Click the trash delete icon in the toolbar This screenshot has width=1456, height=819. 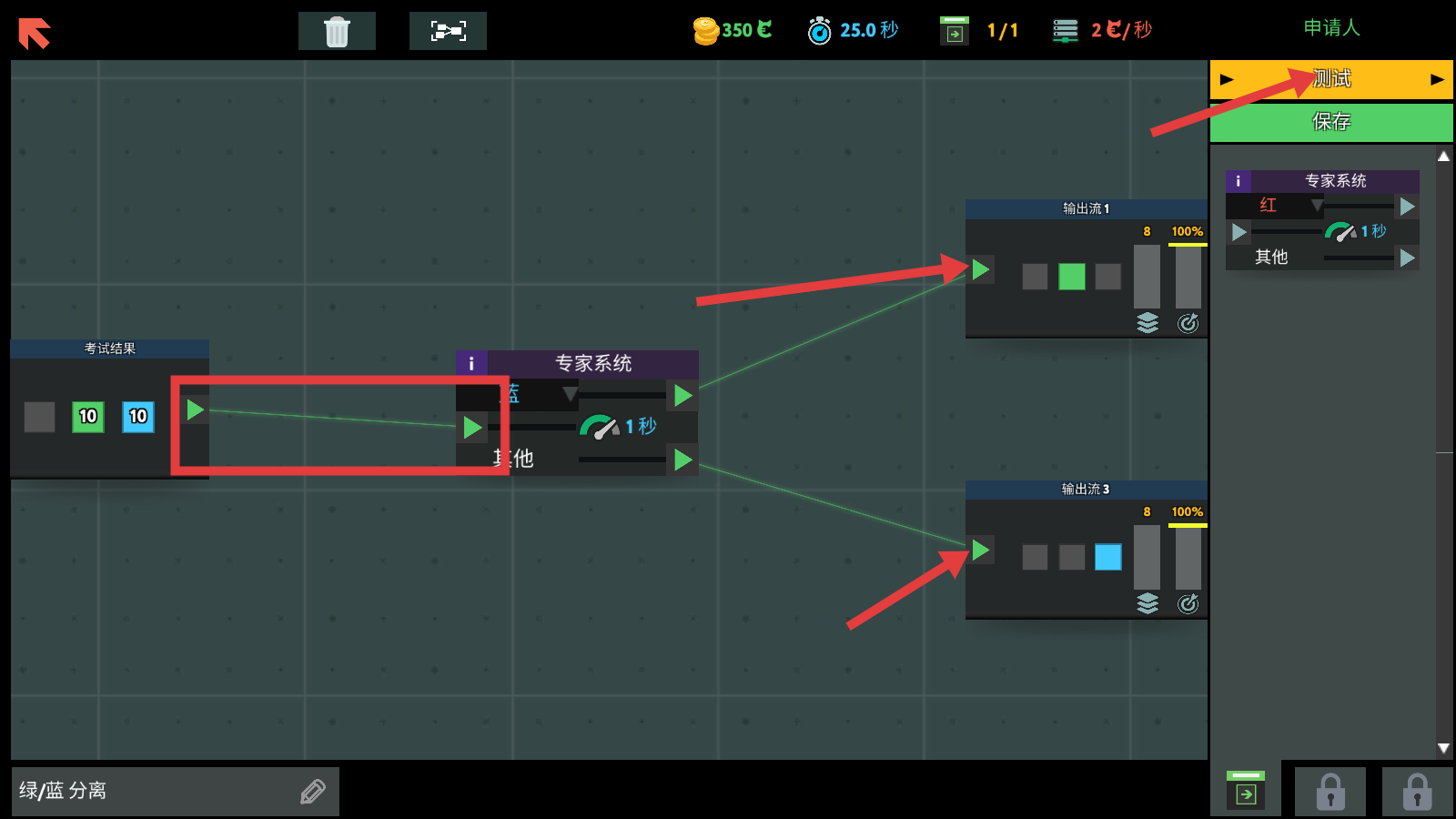point(337,30)
